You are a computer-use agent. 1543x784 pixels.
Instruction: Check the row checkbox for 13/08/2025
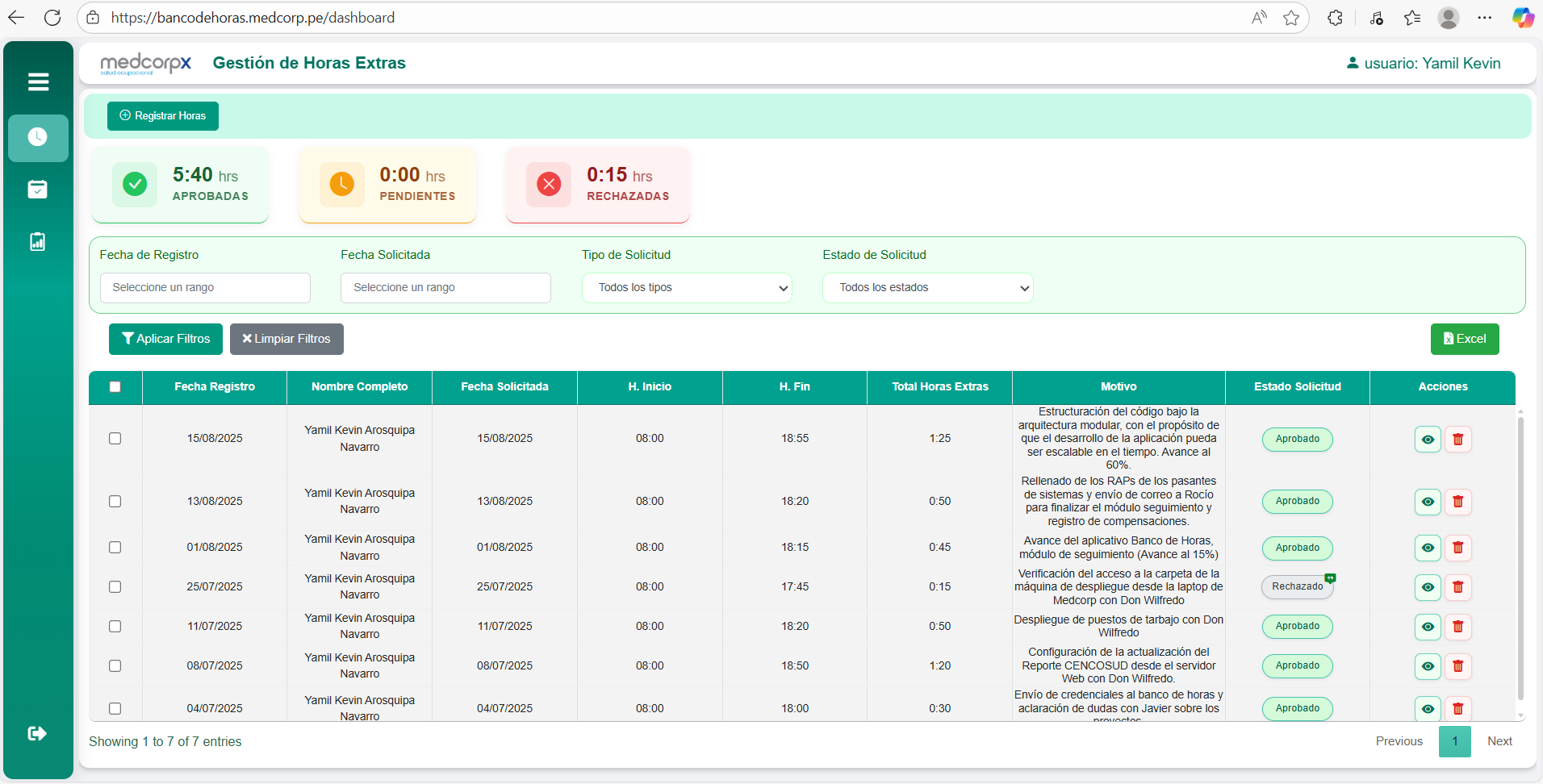(115, 501)
